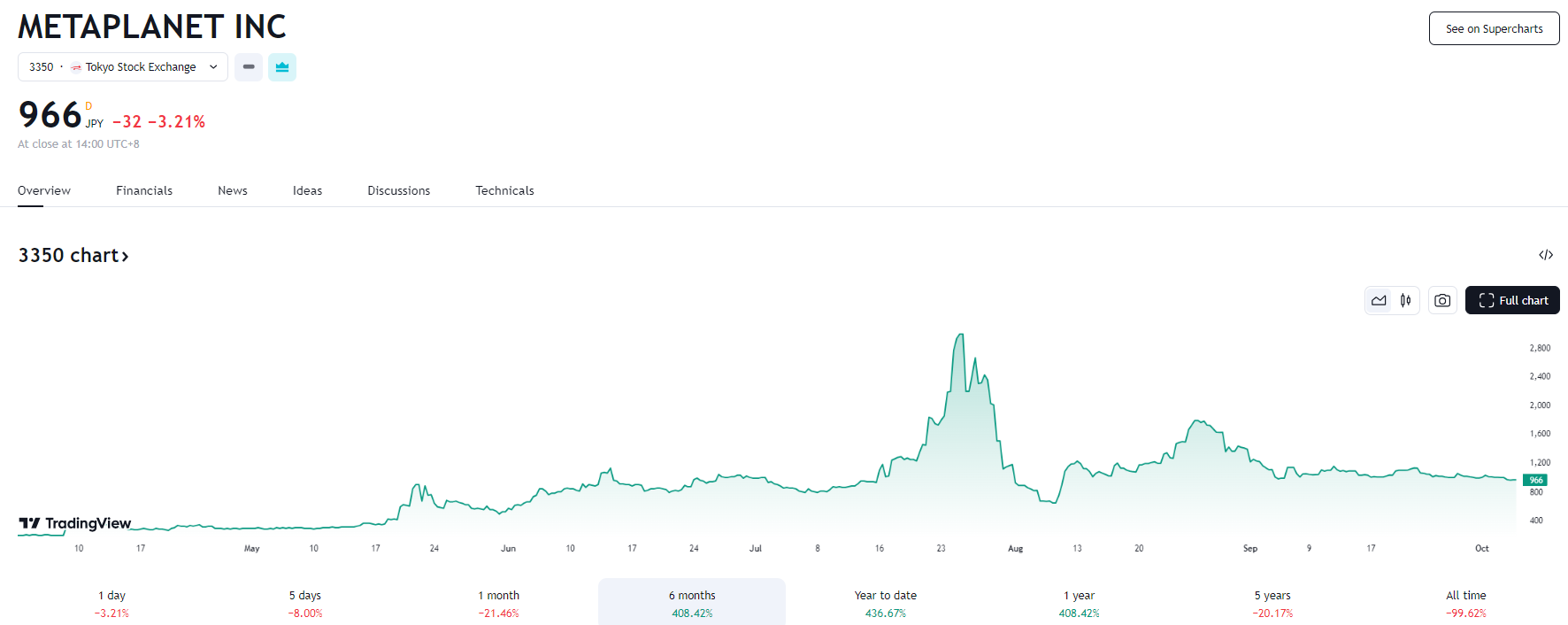
Task: Click the Sep label on the time axis
Action: coord(1250,549)
